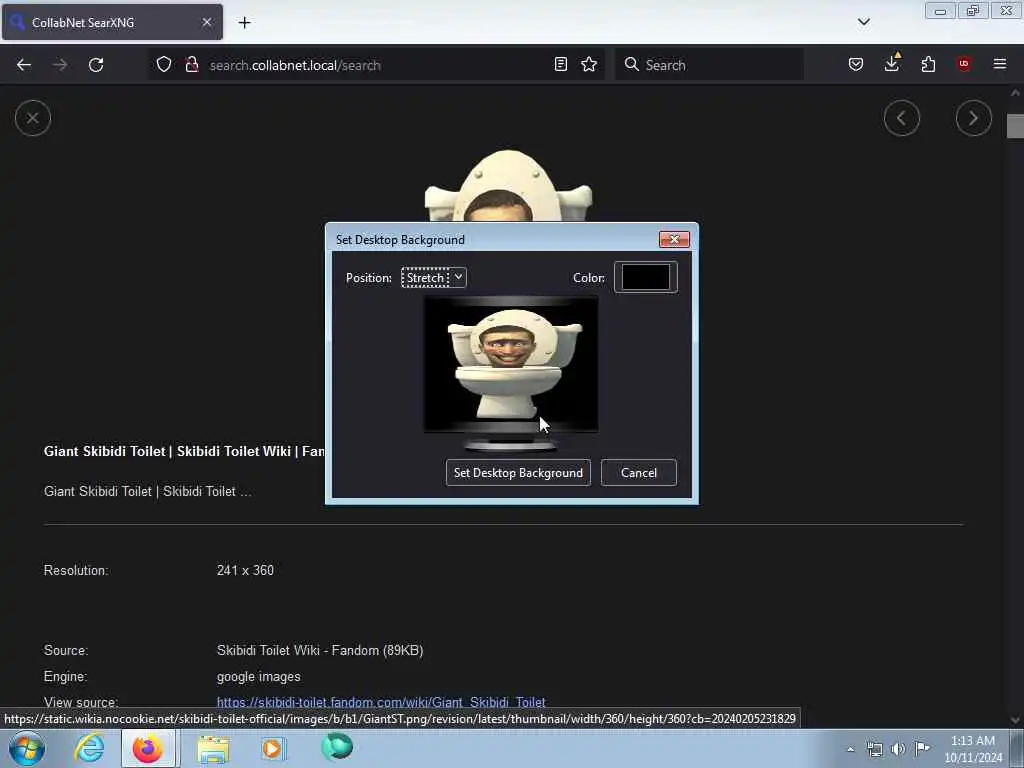Open Firefox application menu
Image resolution: width=1024 pixels, height=768 pixels.
(x=1000, y=64)
